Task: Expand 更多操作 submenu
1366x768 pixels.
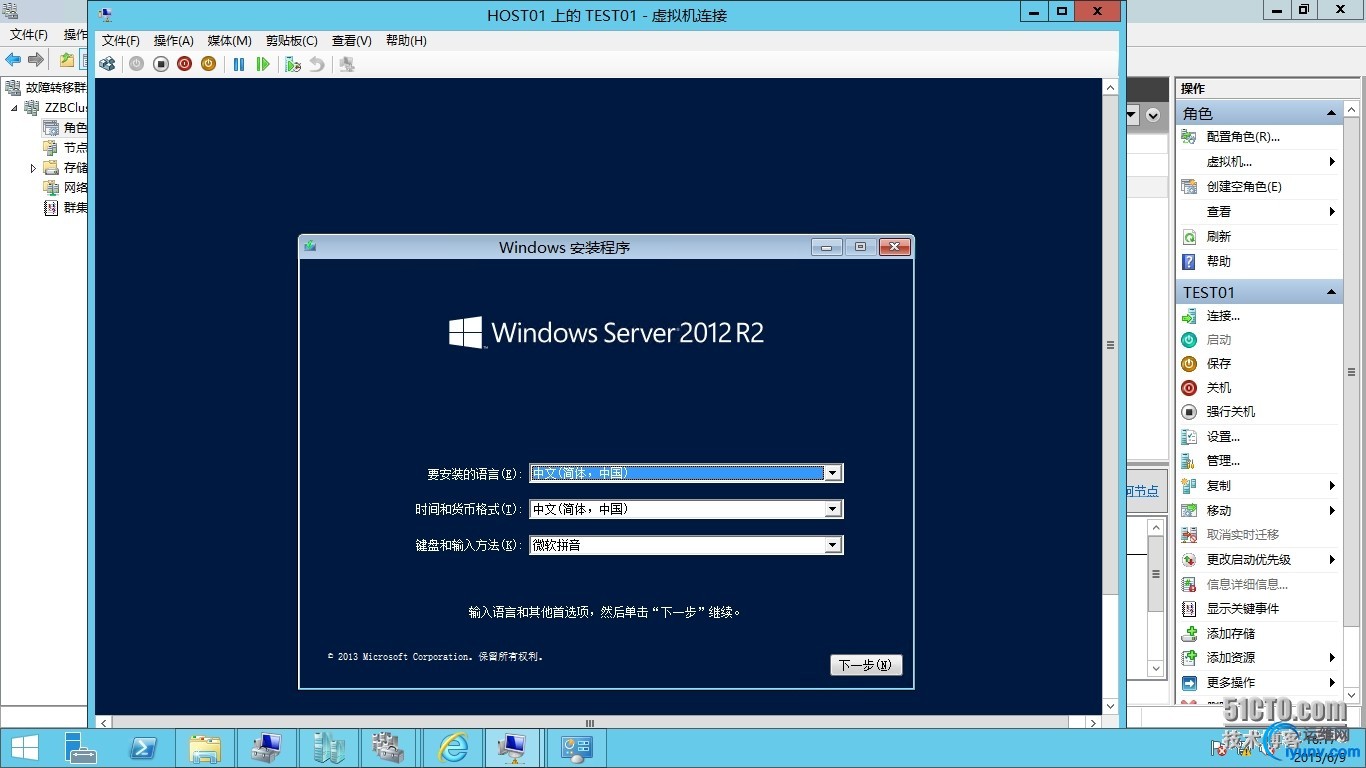Action: pyautogui.click(x=1332, y=683)
